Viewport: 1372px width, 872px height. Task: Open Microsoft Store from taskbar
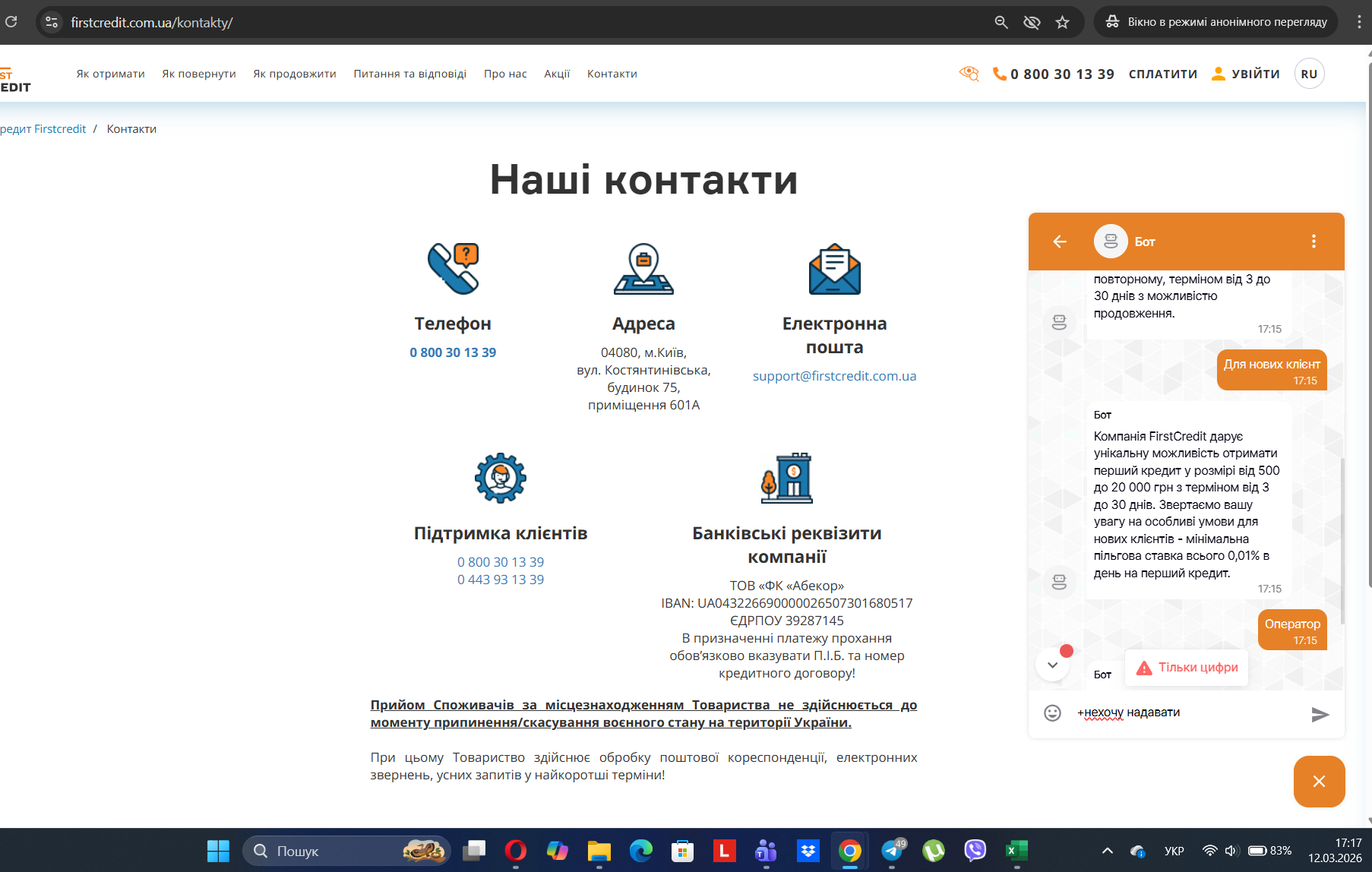coord(683,851)
